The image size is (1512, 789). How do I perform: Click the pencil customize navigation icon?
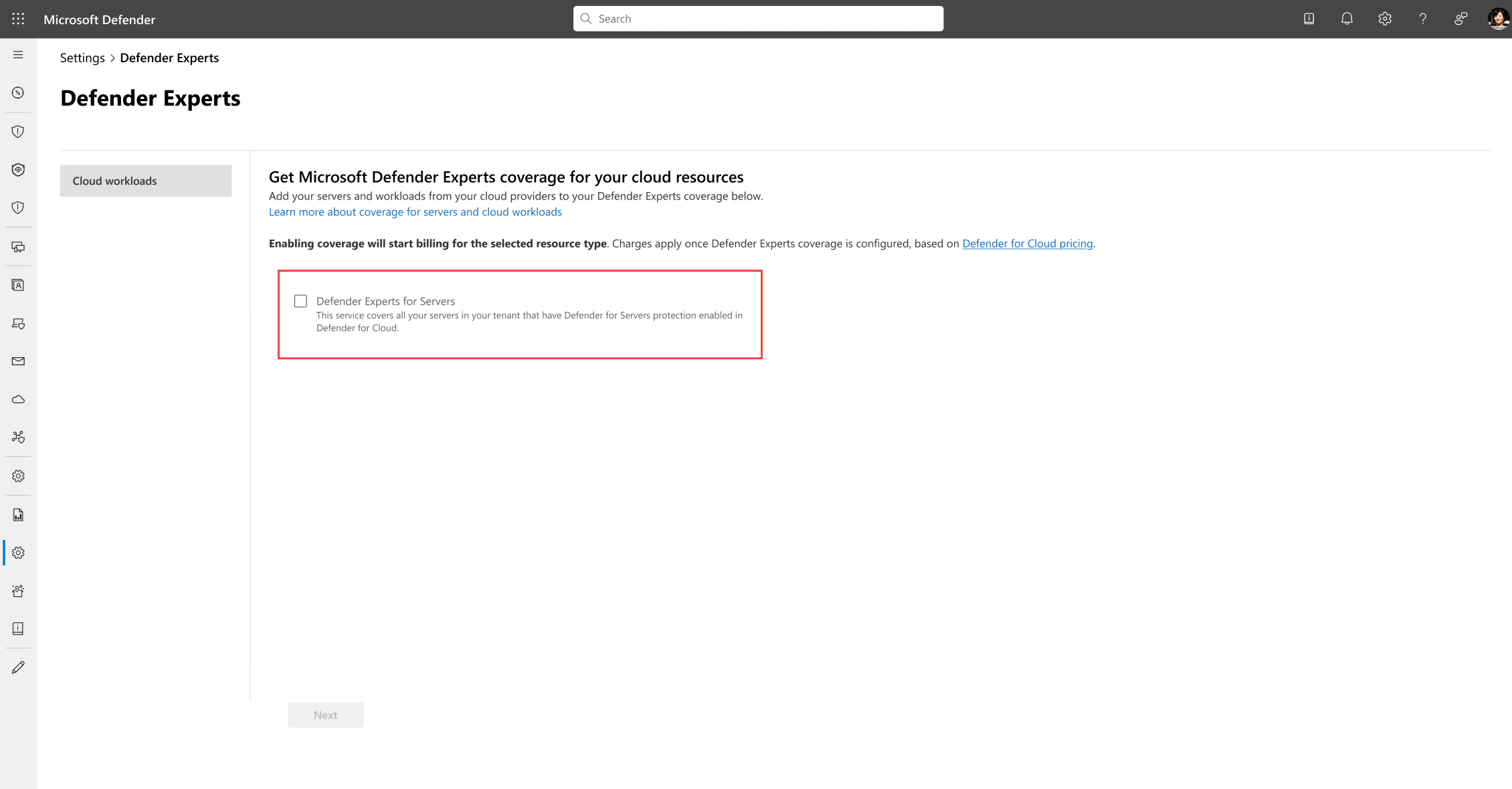(18, 667)
